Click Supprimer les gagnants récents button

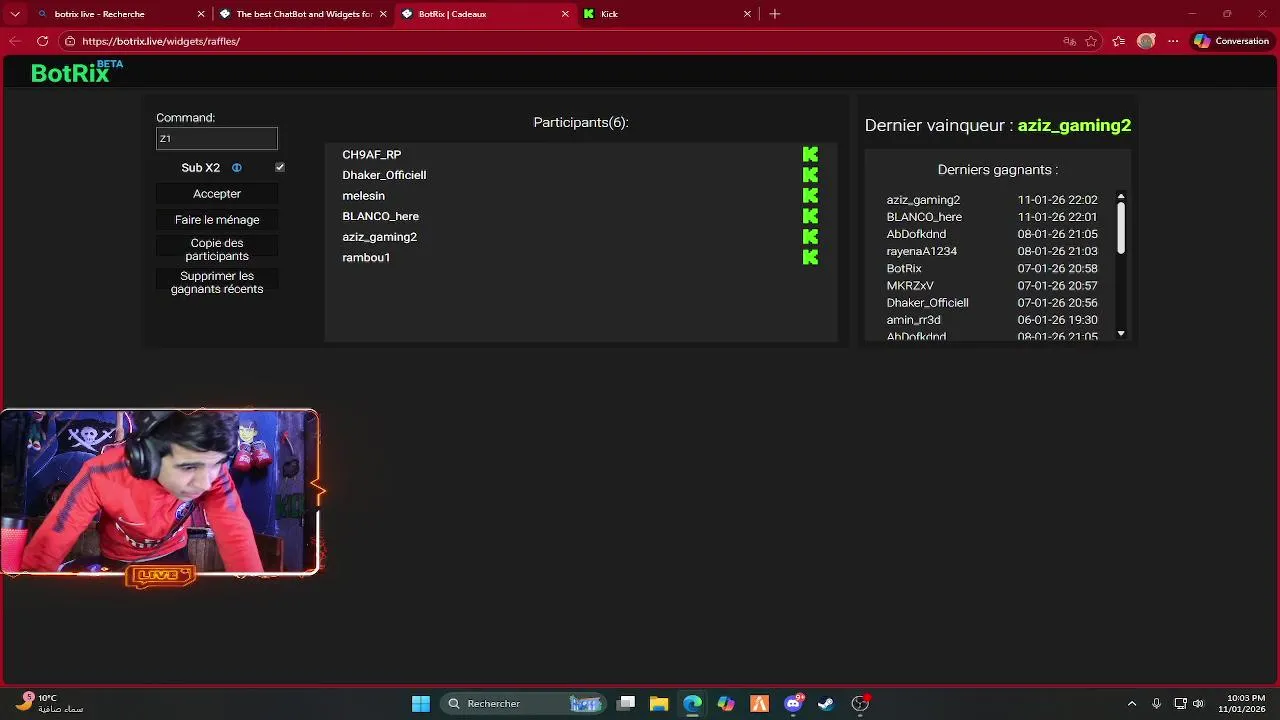[217, 283]
